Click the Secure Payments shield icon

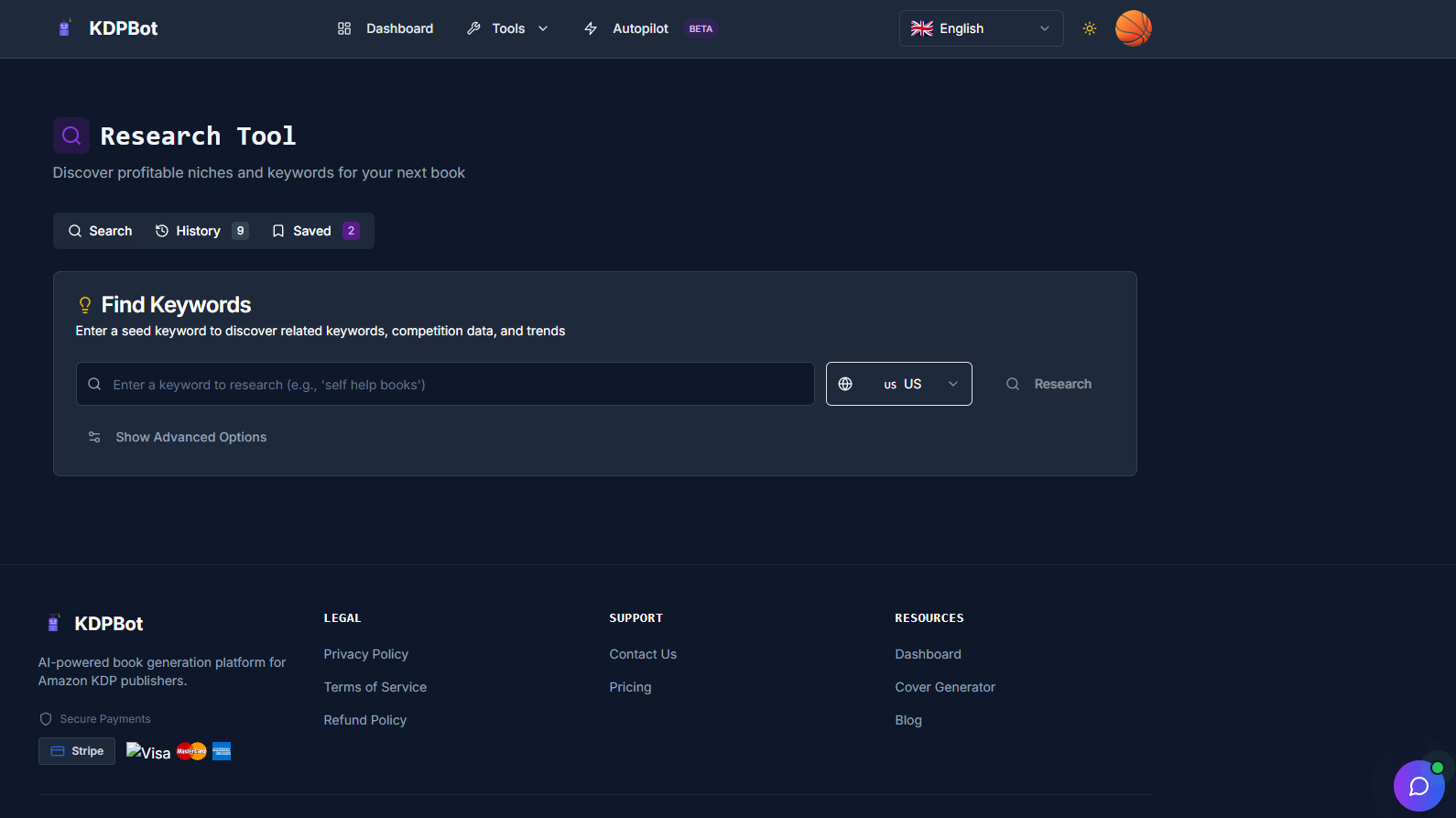click(x=46, y=719)
